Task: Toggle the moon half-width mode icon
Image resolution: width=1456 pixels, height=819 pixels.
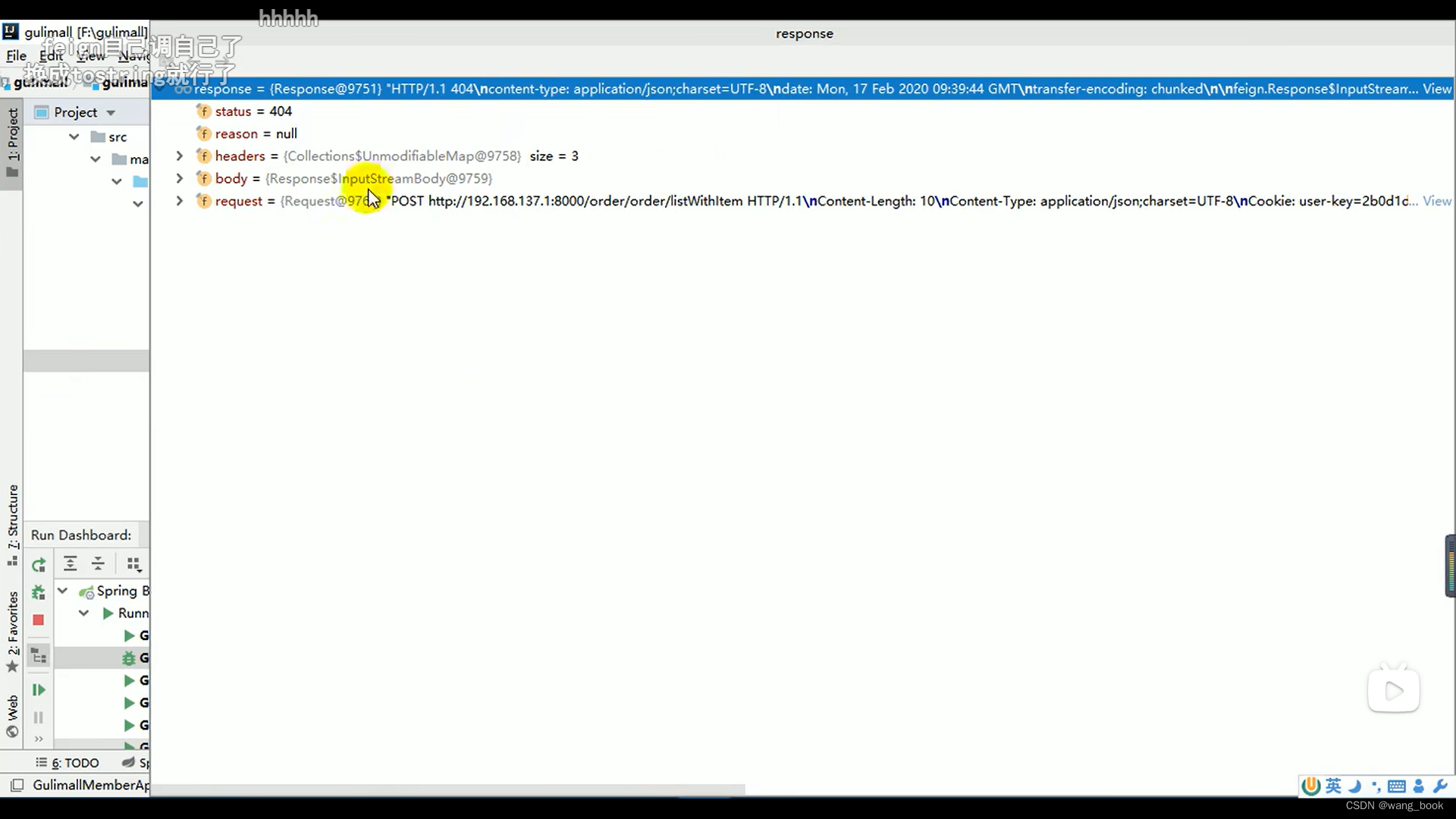Action: [1355, 786]
